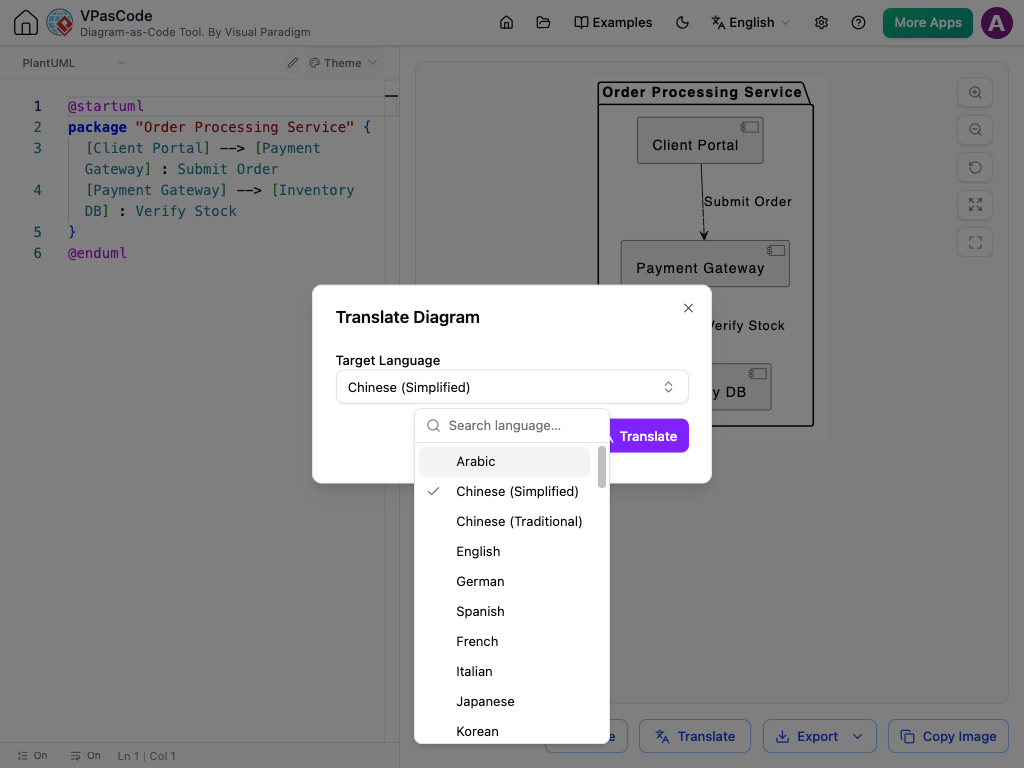The image size is (1024, 768).
Task: Click the fit-to-screen expand arrows icon
Action: tap(975, 204)
